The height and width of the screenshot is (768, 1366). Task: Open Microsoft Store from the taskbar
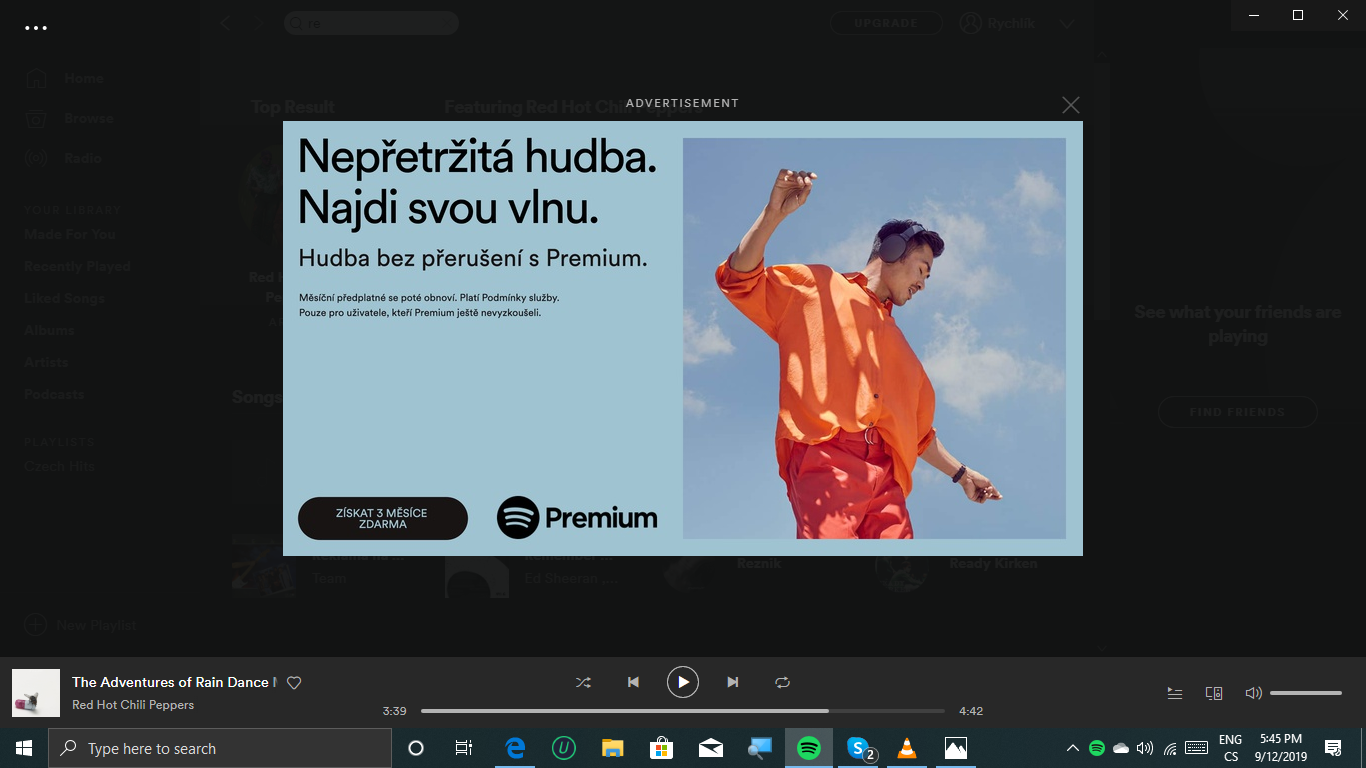pyautogui.click(x=661, y=748)
